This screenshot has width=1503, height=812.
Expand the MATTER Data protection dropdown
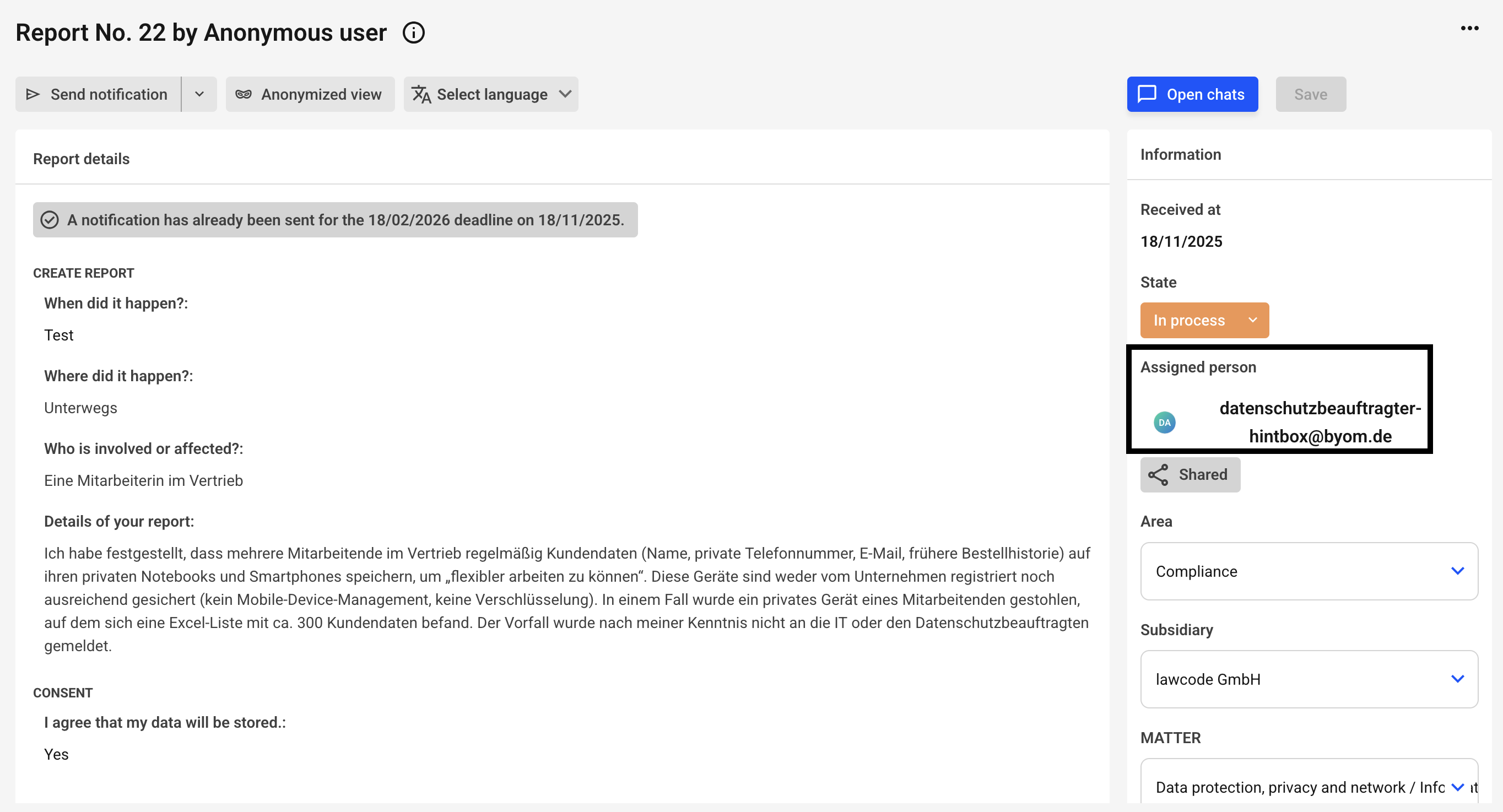(1309, 786)
